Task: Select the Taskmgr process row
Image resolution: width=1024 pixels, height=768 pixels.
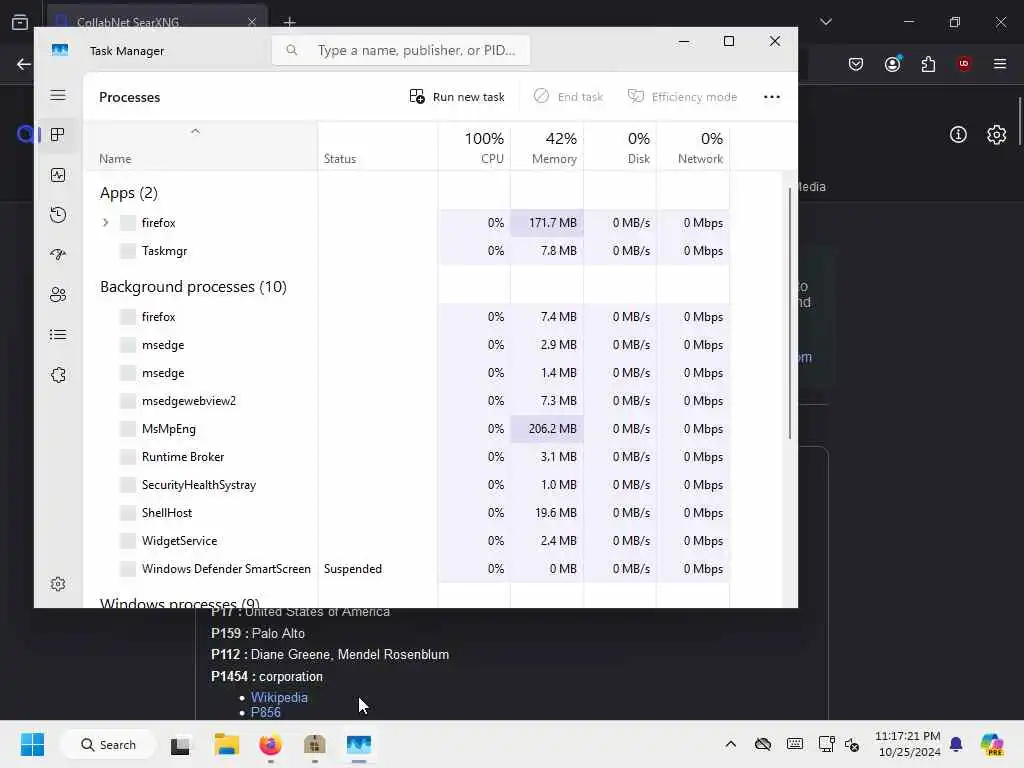Action: [408, 251]
